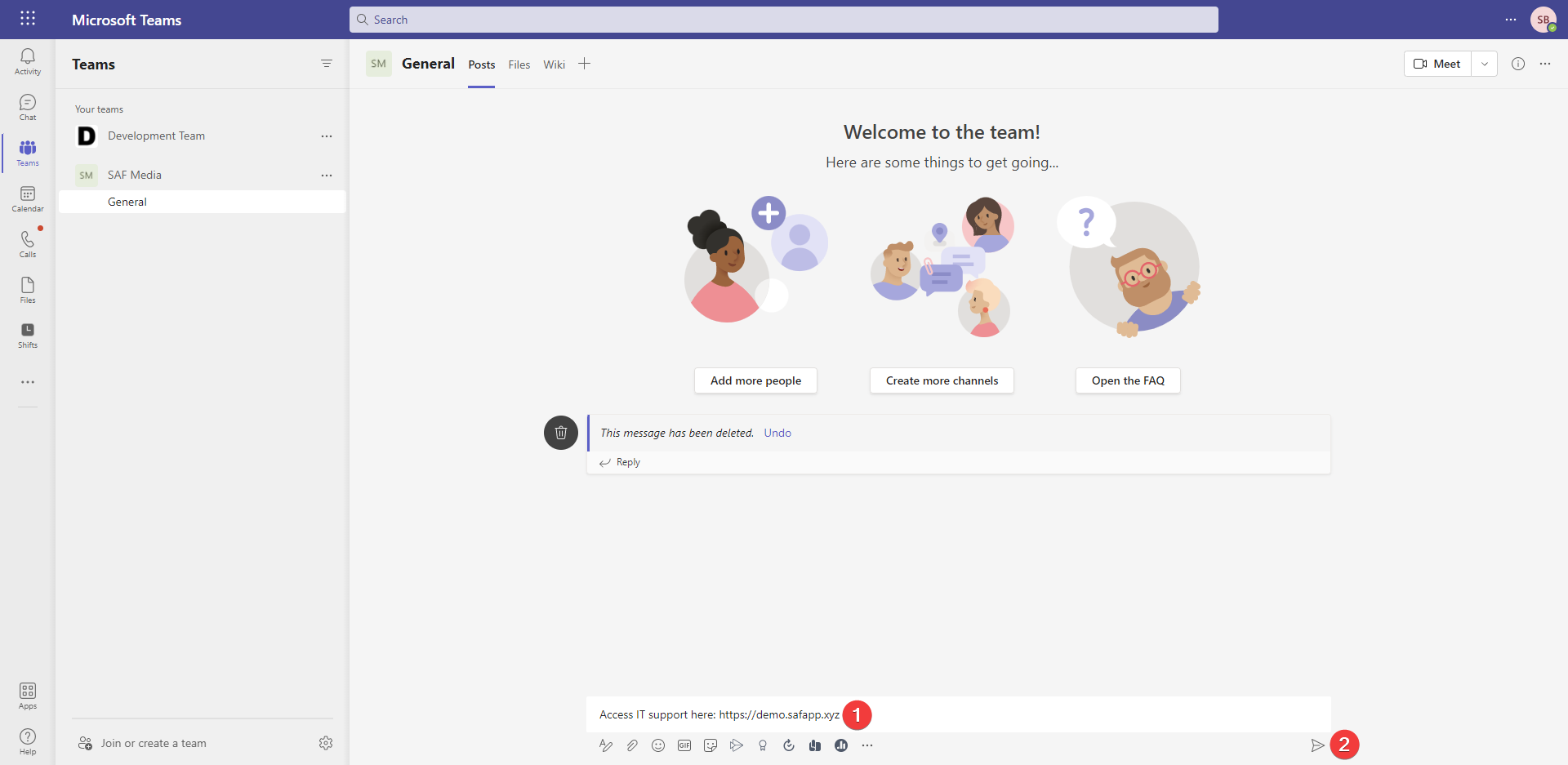
Task: Open the GIF picker
Action: (x=684, y=745)
